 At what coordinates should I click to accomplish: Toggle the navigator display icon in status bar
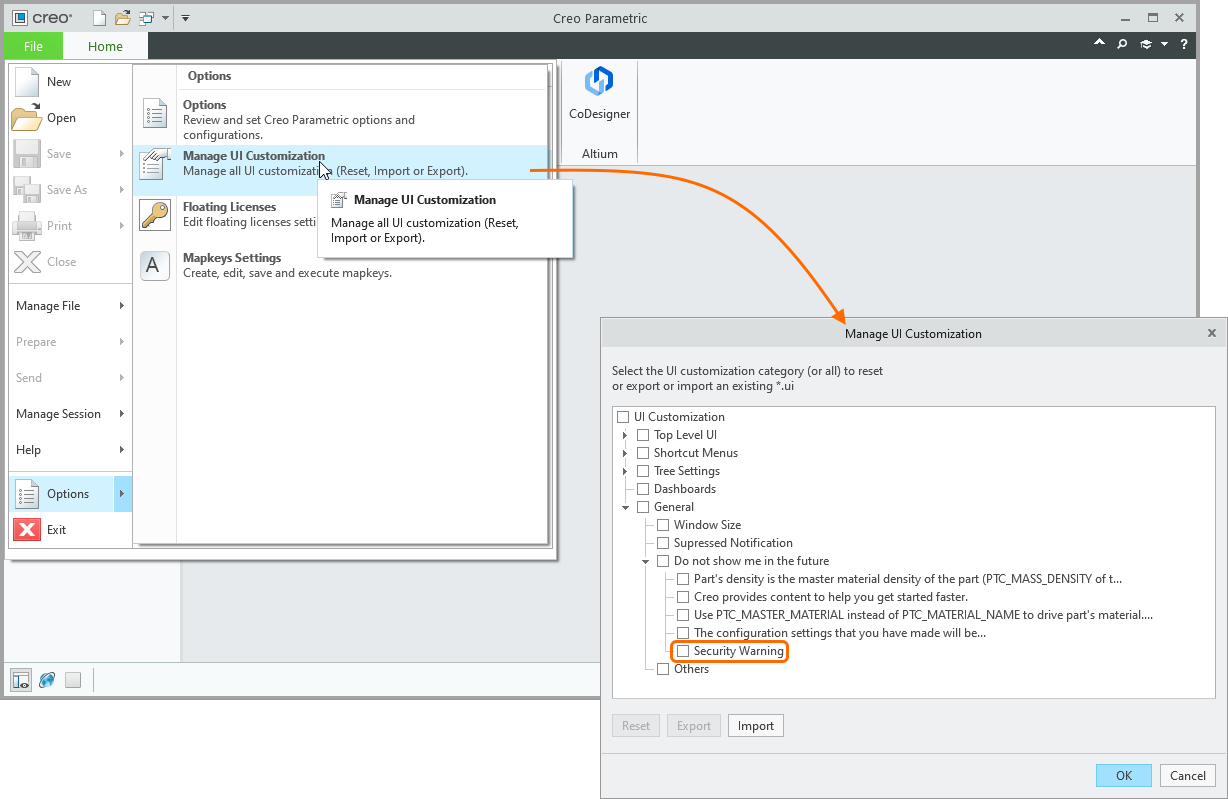[x=21, y=680]
